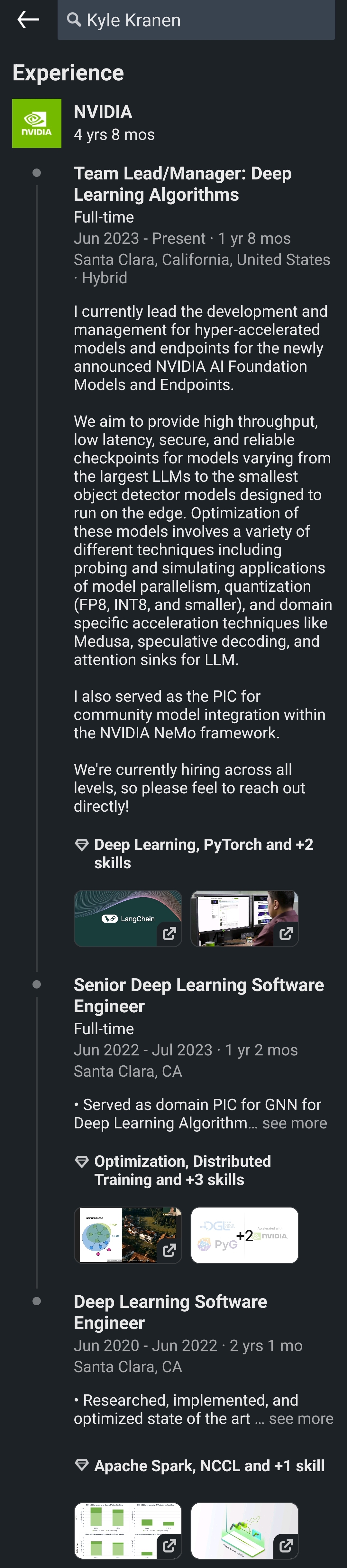Open 'Apache Spark, NCCL and +1 skill'
347x1568 pixels.
coord(209,1466)
